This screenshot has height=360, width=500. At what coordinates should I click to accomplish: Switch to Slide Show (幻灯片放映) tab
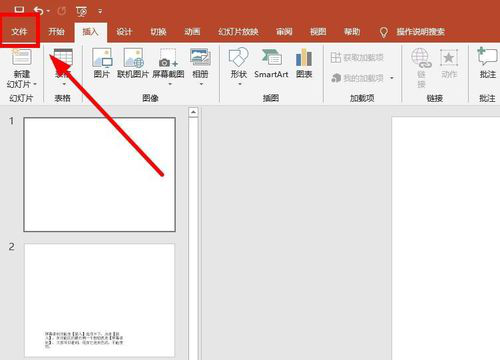(x=238, y=32)
